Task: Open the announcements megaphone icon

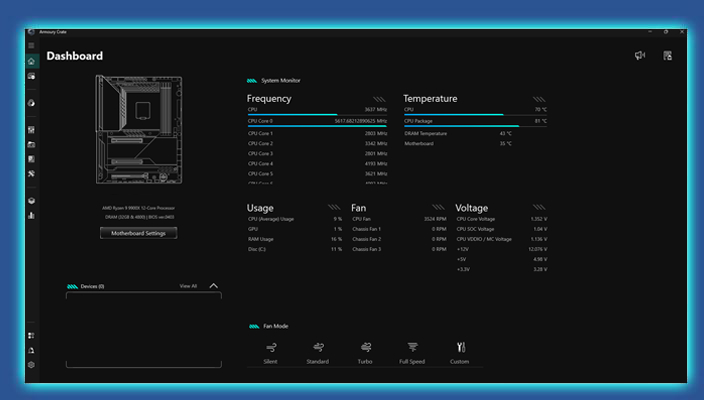Action: point(640,56)
